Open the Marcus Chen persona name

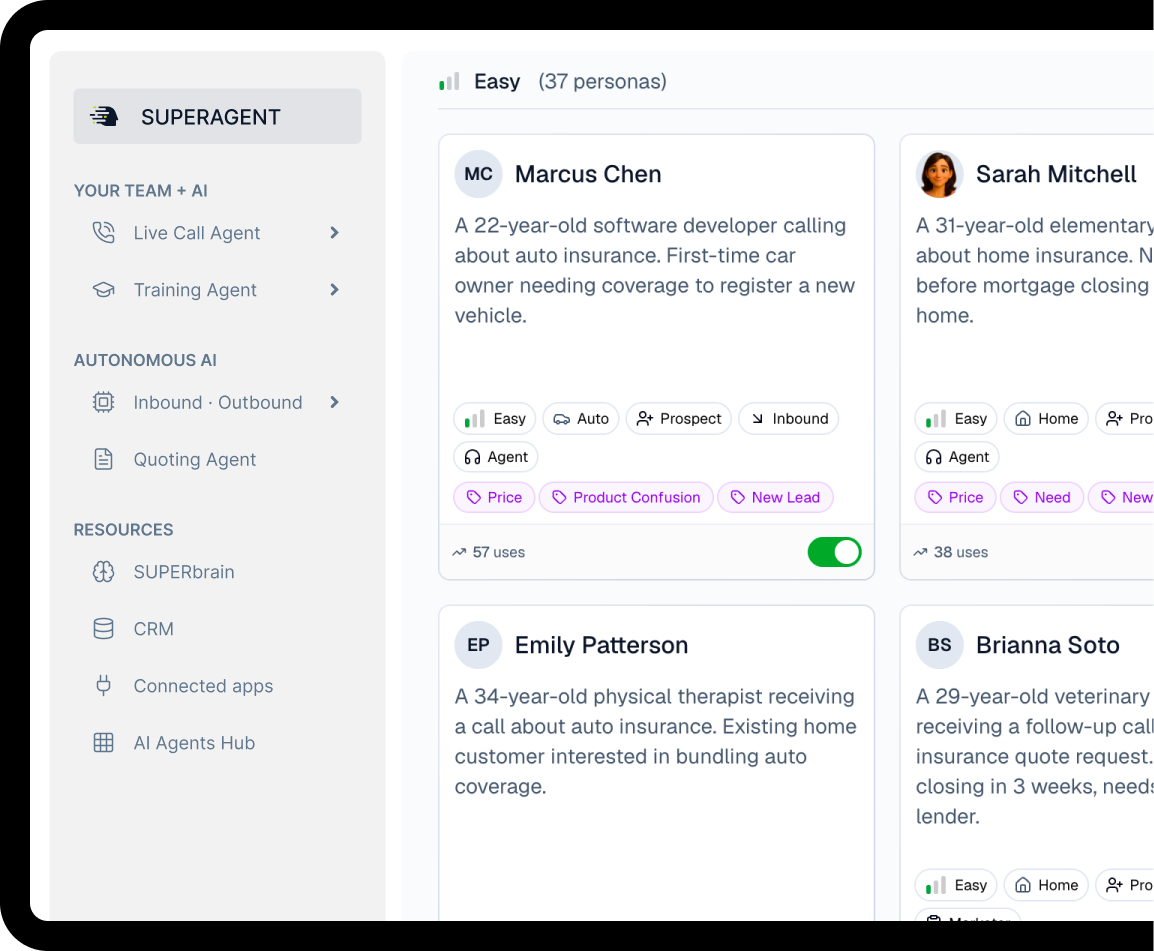[588, 174]
